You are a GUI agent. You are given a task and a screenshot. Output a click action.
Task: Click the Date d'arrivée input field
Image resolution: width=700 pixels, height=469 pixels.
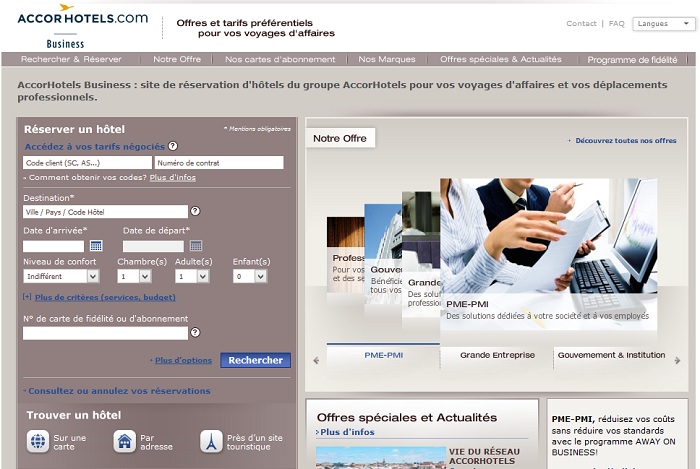coord(54,246)
